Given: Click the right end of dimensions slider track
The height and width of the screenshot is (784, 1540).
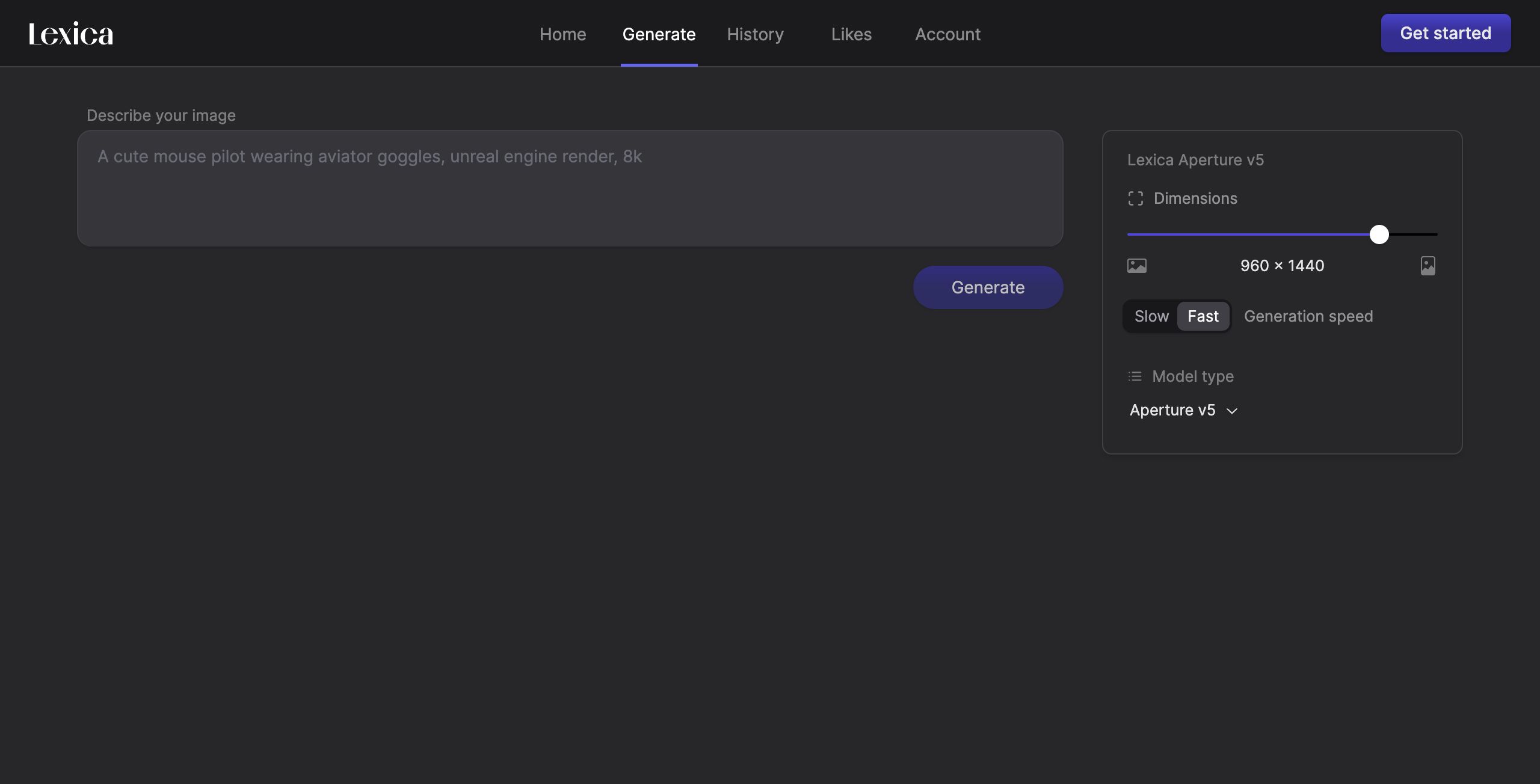Looking at the screenshot, I should (1434, 234).
